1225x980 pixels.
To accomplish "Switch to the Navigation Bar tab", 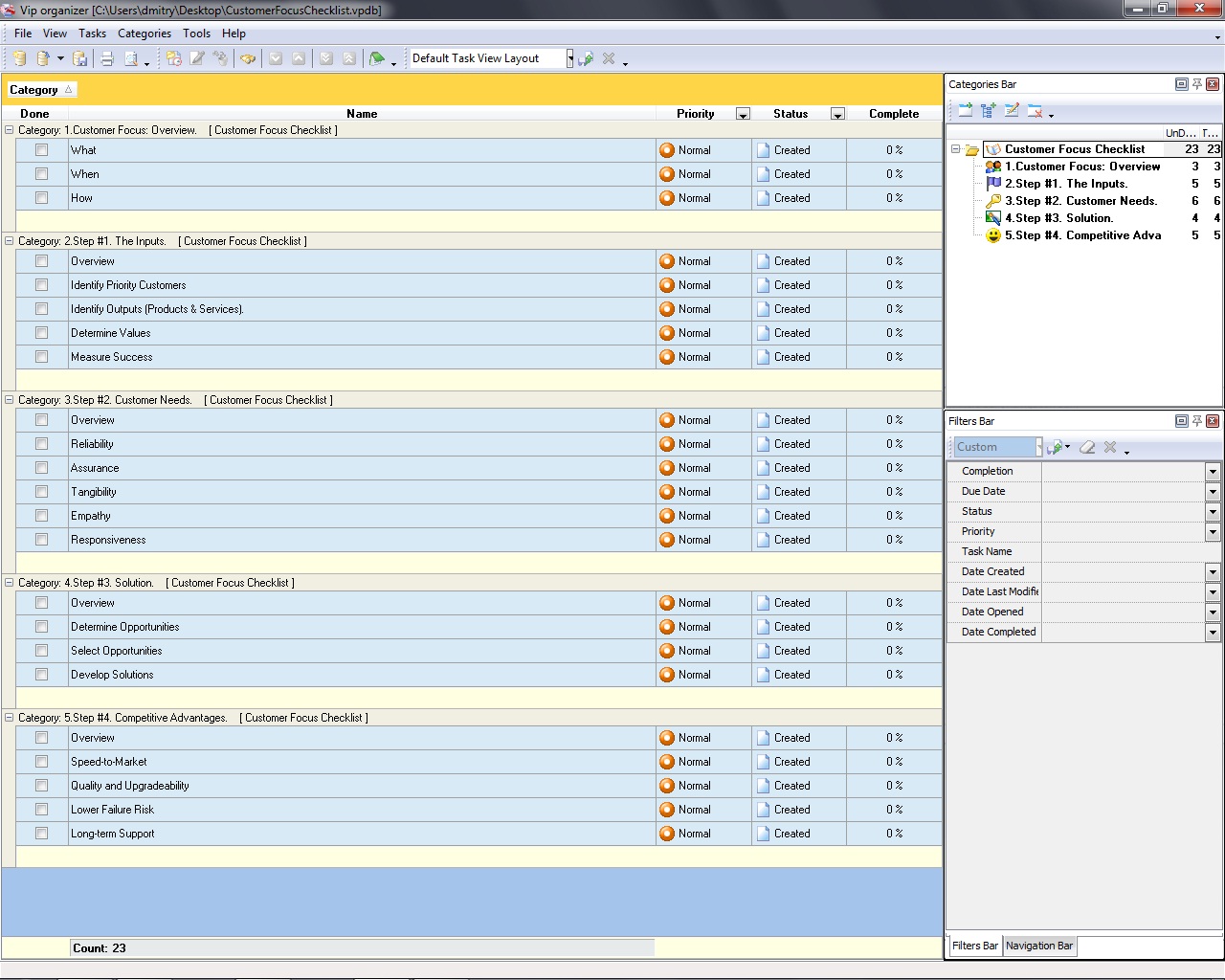I will click(x=1038, y=946).
